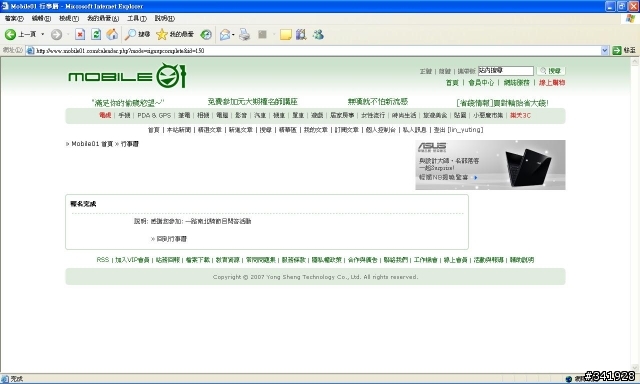Click the Favorites star toolbar icon
Image resolution: width=640 pixels, height=384 pixels.
(x=162, y=35)
